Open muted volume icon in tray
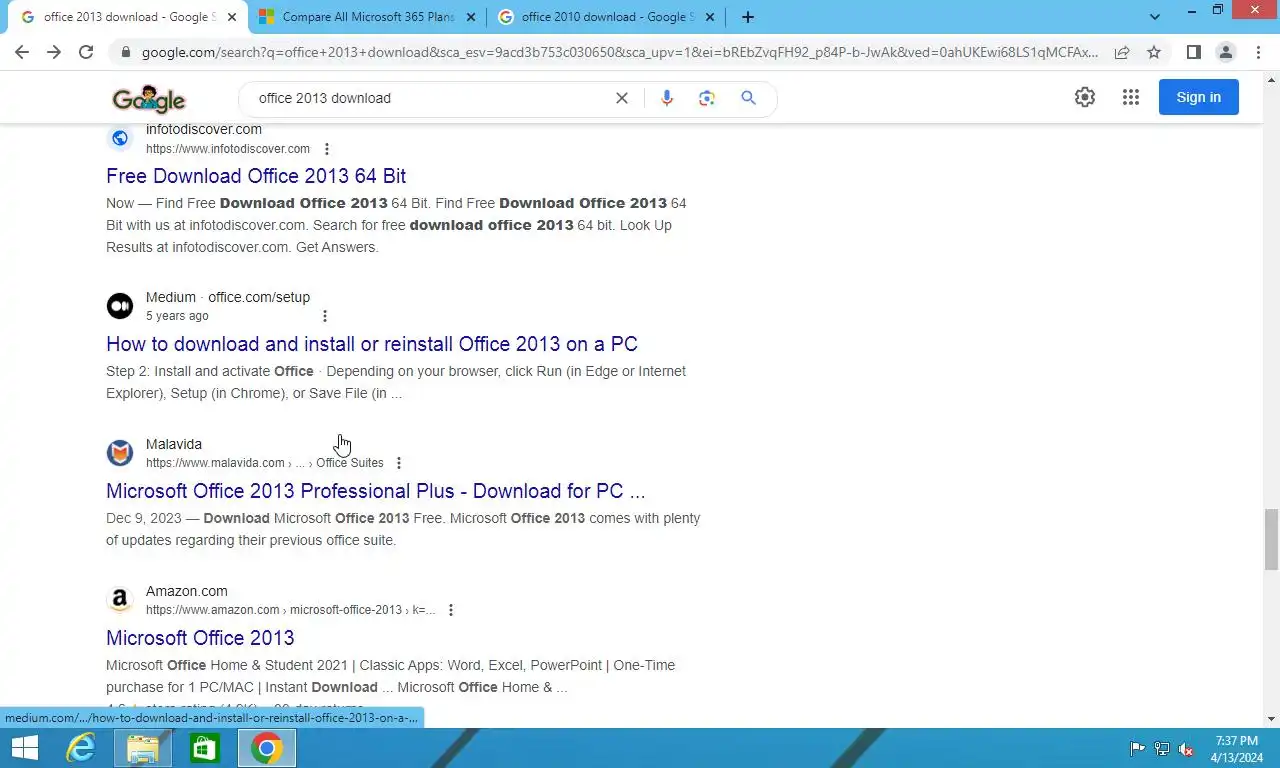Viewport: 1280px width, 768px height. [x=1186, y=748]
